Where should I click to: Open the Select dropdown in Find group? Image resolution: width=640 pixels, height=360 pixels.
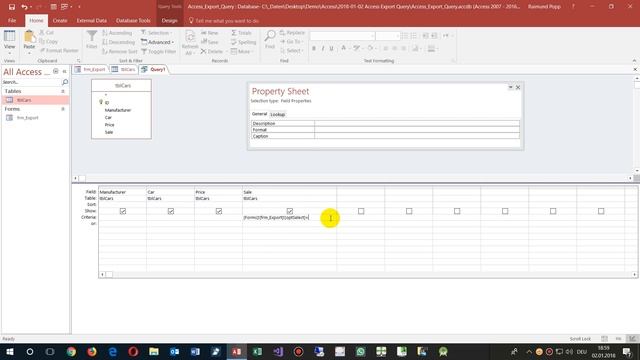point(291,51)
